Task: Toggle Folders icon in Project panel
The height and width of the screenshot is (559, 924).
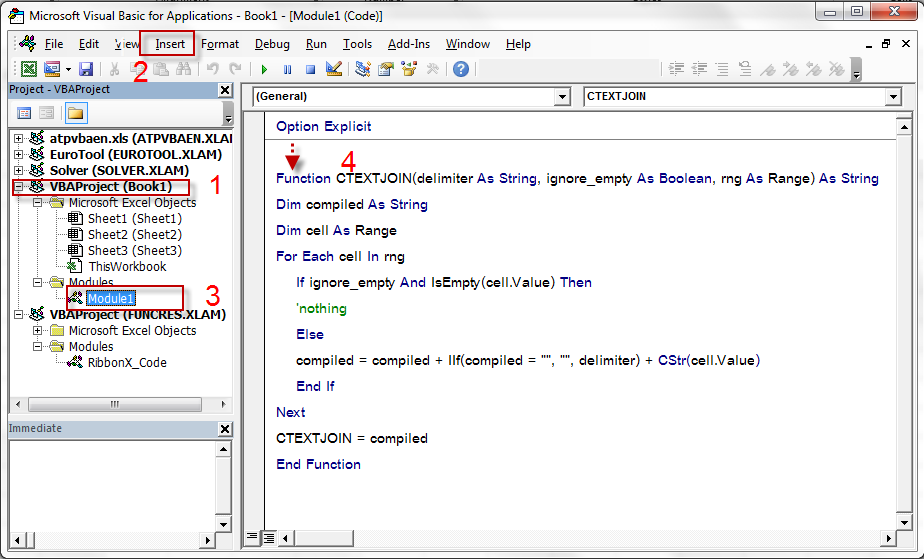Action: pos(75,113)
